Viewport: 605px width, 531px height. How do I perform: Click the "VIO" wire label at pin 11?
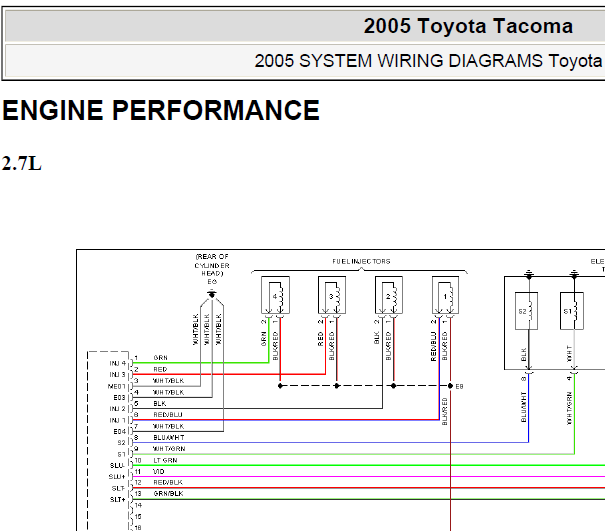tap(159, 471)
